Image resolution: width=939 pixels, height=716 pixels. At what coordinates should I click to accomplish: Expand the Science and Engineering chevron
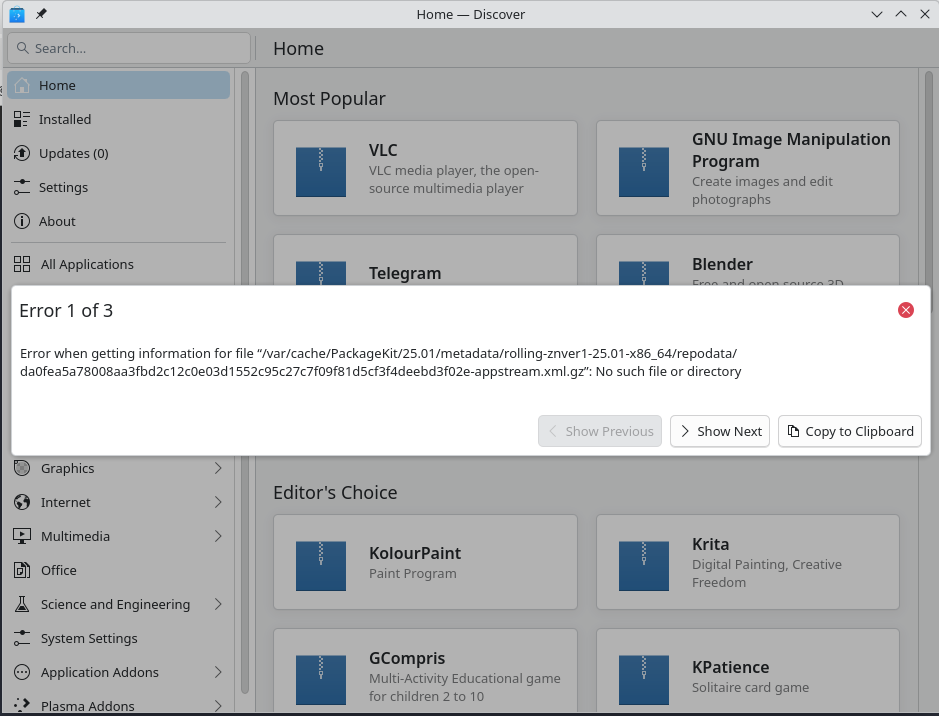218,605
